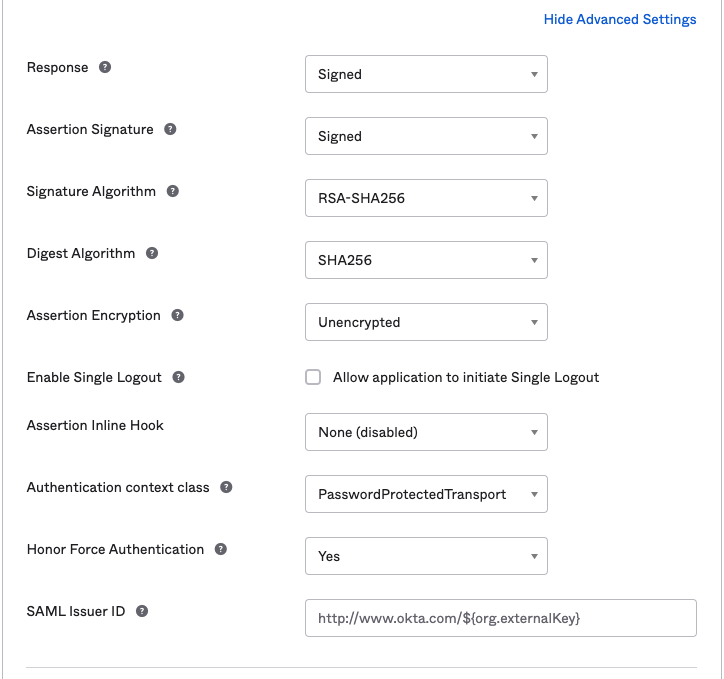The height and width of the screenshot is (679, 724).
Task: Click help icon beside Assertion Signature
Action: 170,130
